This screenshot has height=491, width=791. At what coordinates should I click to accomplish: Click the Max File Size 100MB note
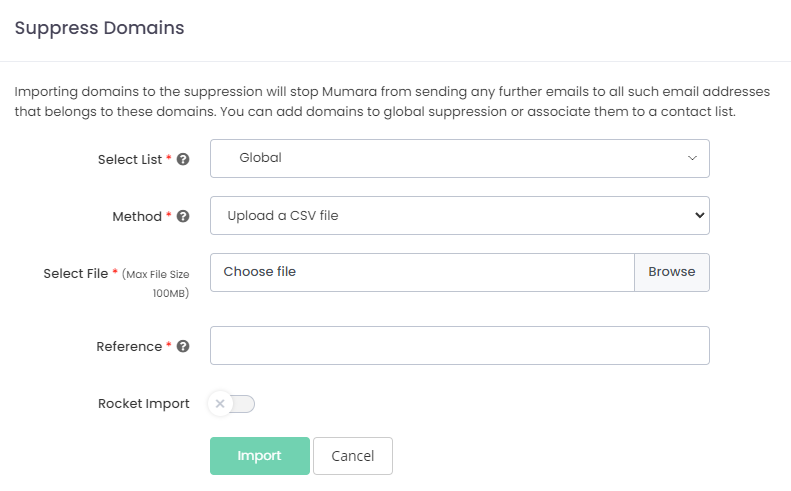(x=155, y=283)
